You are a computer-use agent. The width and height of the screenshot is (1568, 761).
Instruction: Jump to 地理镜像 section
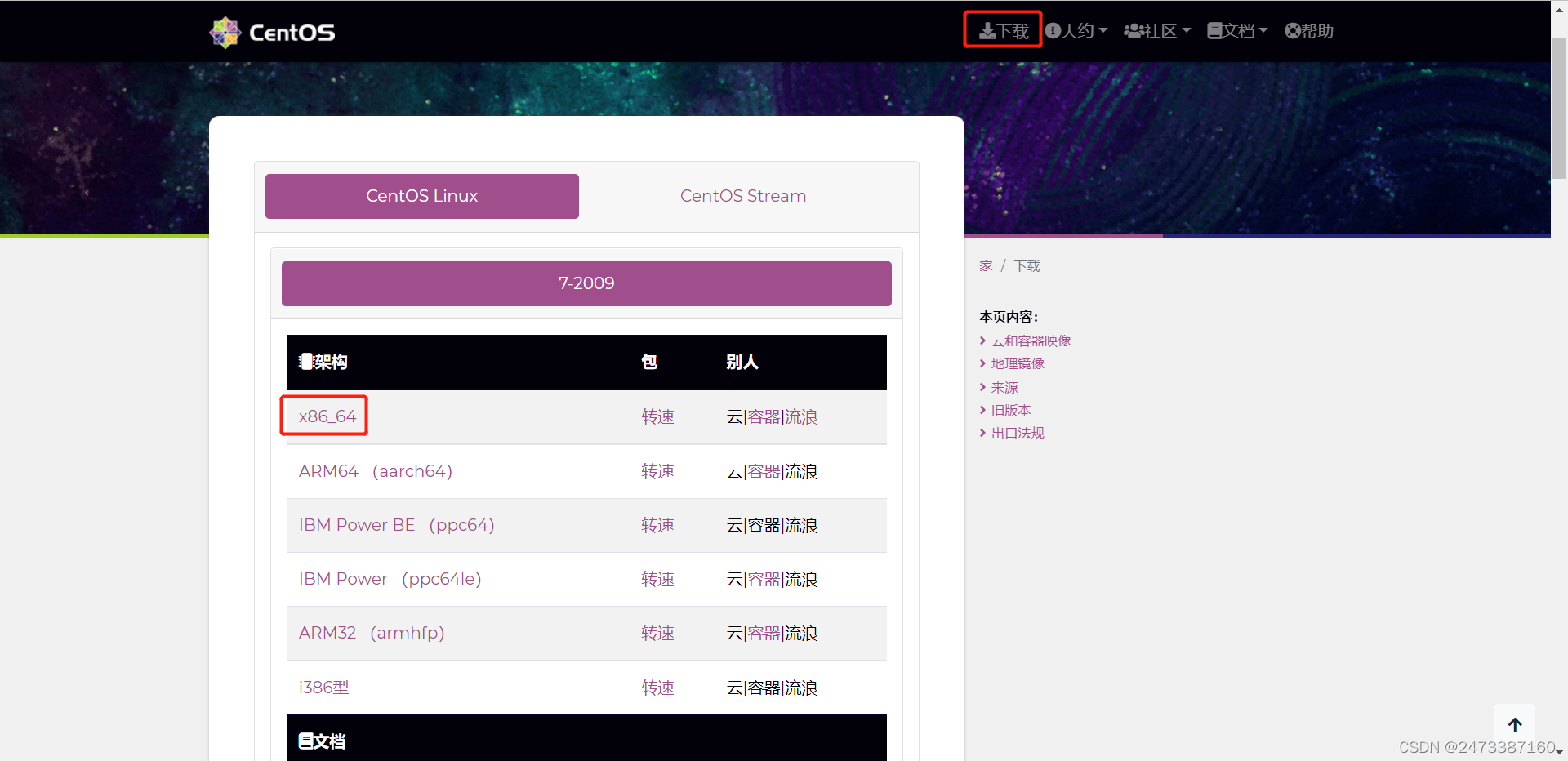1018,364
